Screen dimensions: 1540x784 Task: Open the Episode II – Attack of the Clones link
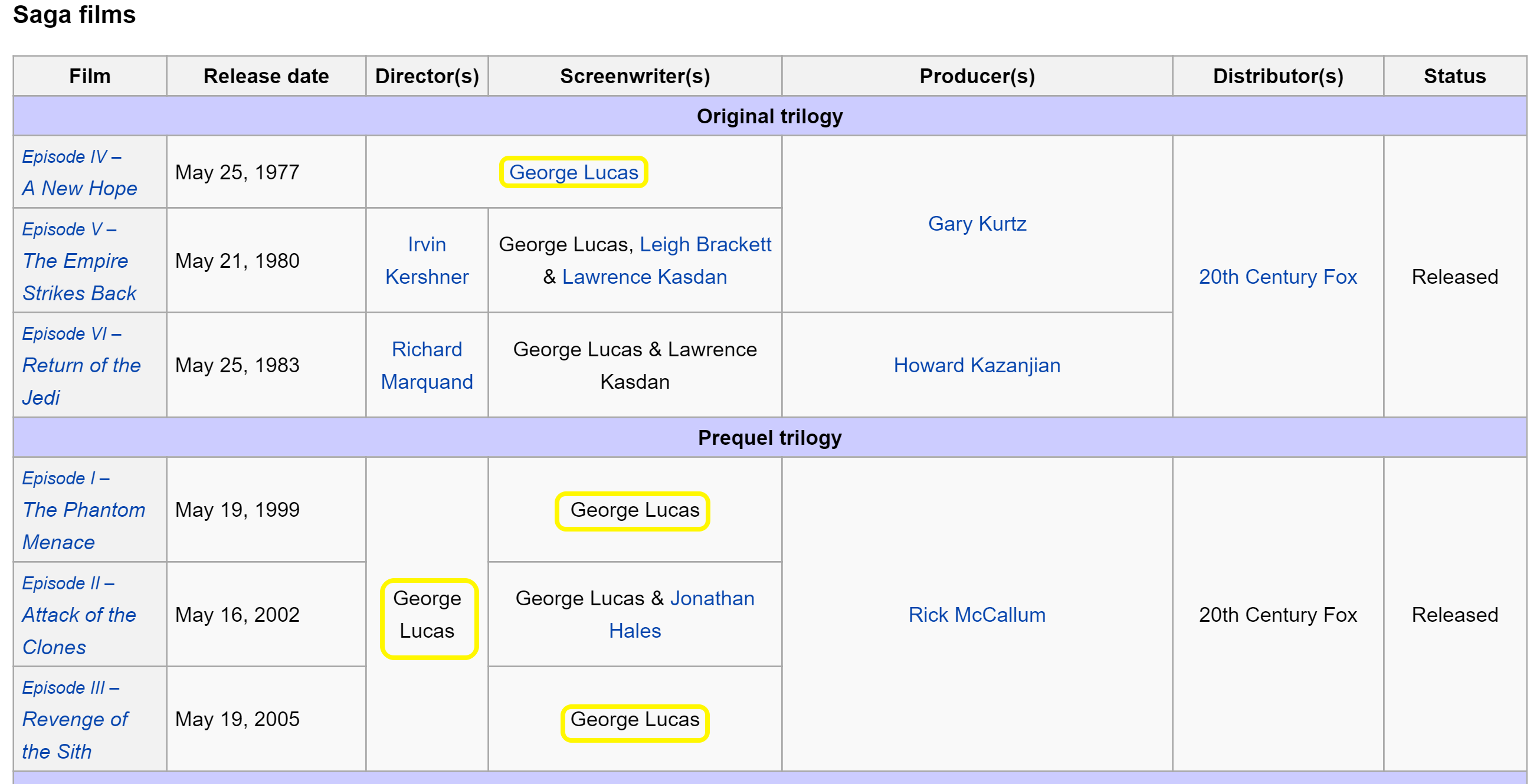(x=79, y=615)
